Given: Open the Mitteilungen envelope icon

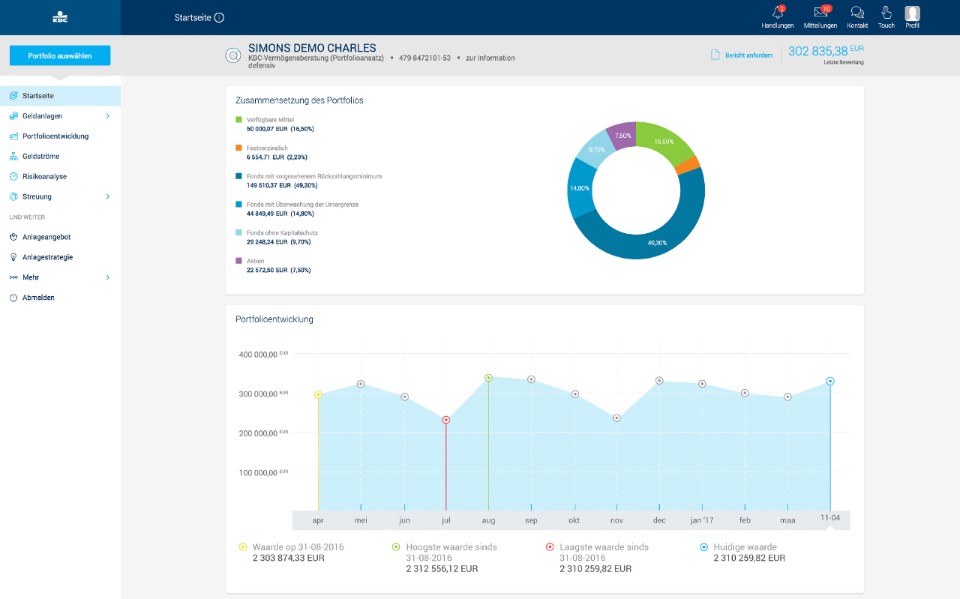Looking at the screenshot, I should click(x=820, y=13).
